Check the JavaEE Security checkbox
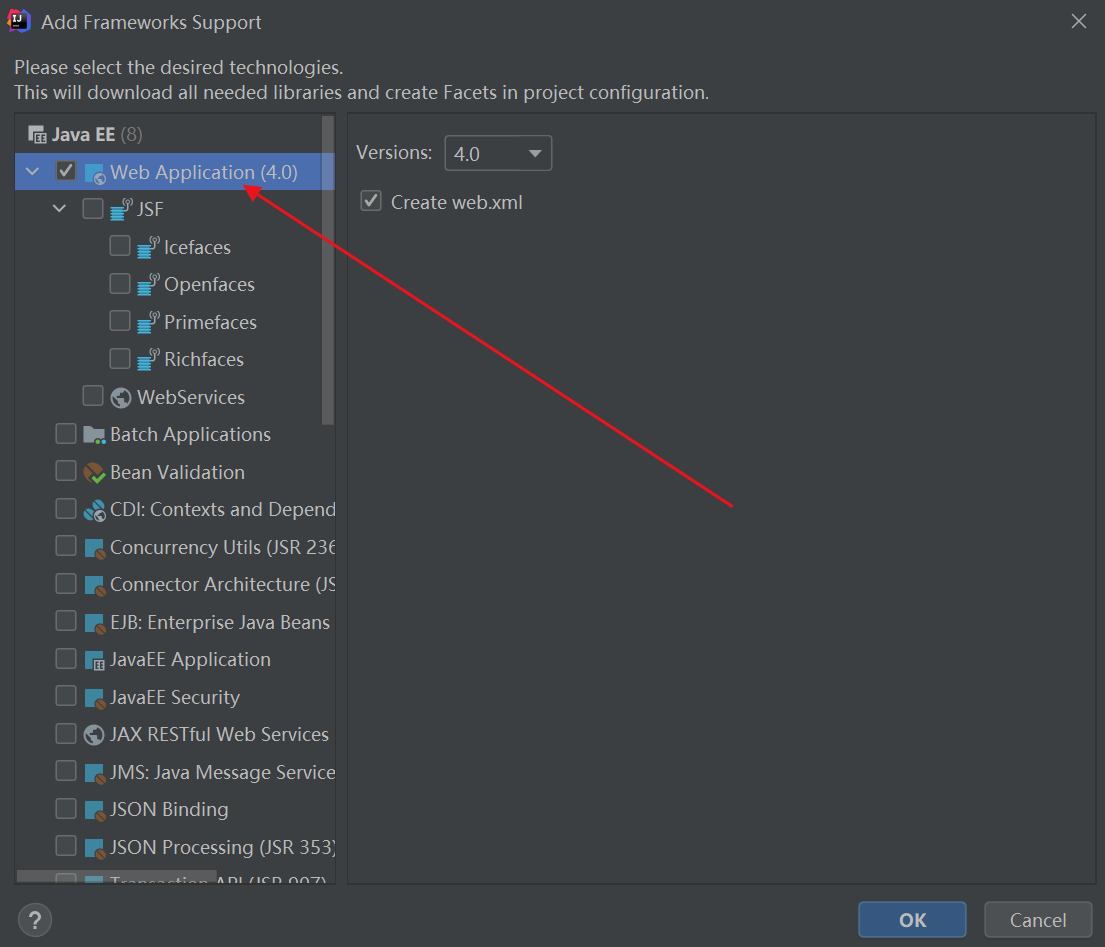This screenshot has width=1105, height=947. point(66,696)
